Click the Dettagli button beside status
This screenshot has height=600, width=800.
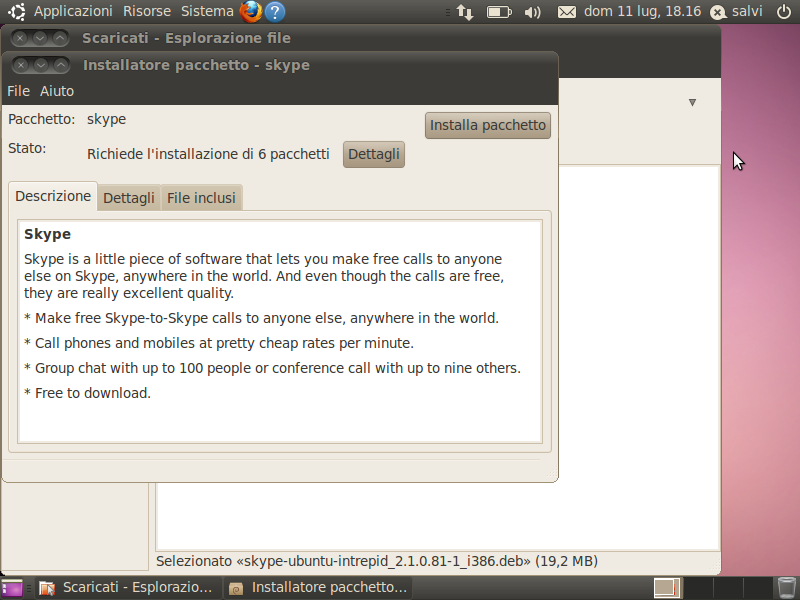tap(374, 154)
